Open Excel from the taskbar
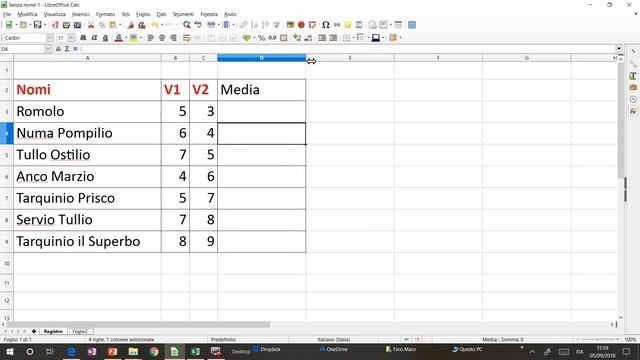 (195, 351)
